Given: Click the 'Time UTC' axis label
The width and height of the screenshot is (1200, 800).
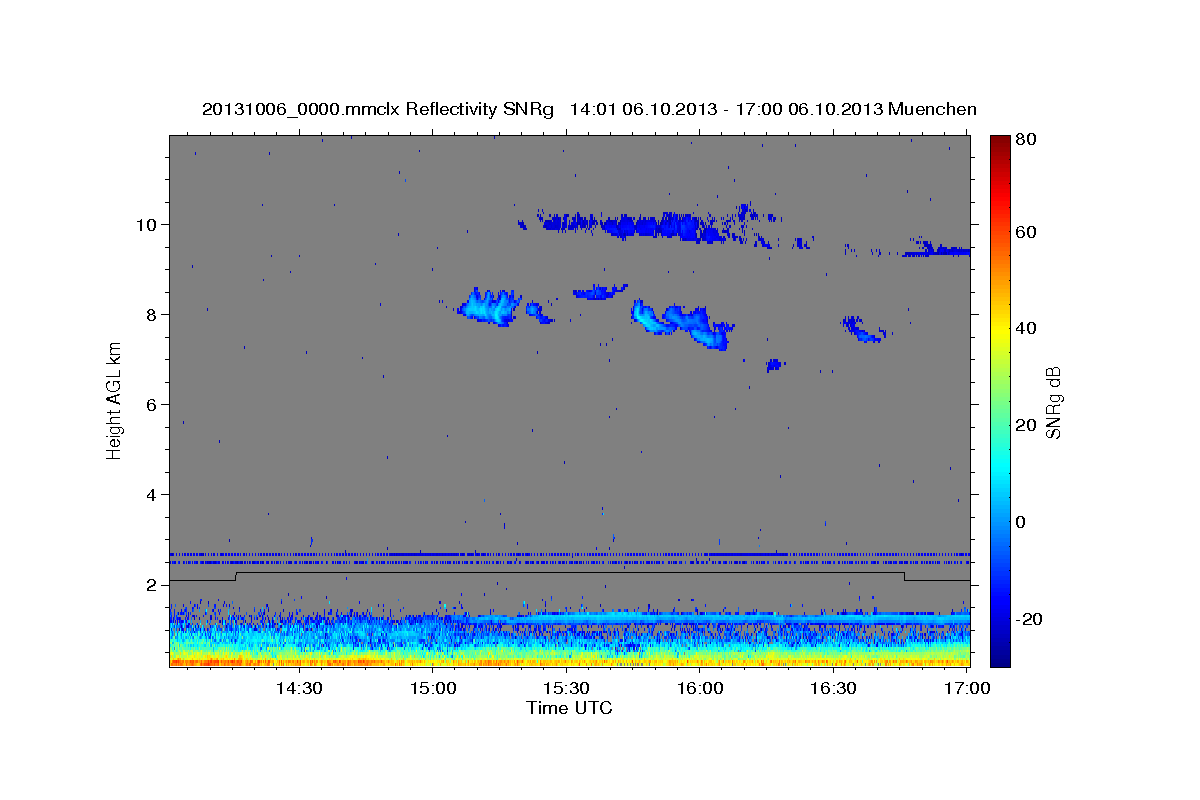Looking at the screenshot, I should tap(569, 708).
